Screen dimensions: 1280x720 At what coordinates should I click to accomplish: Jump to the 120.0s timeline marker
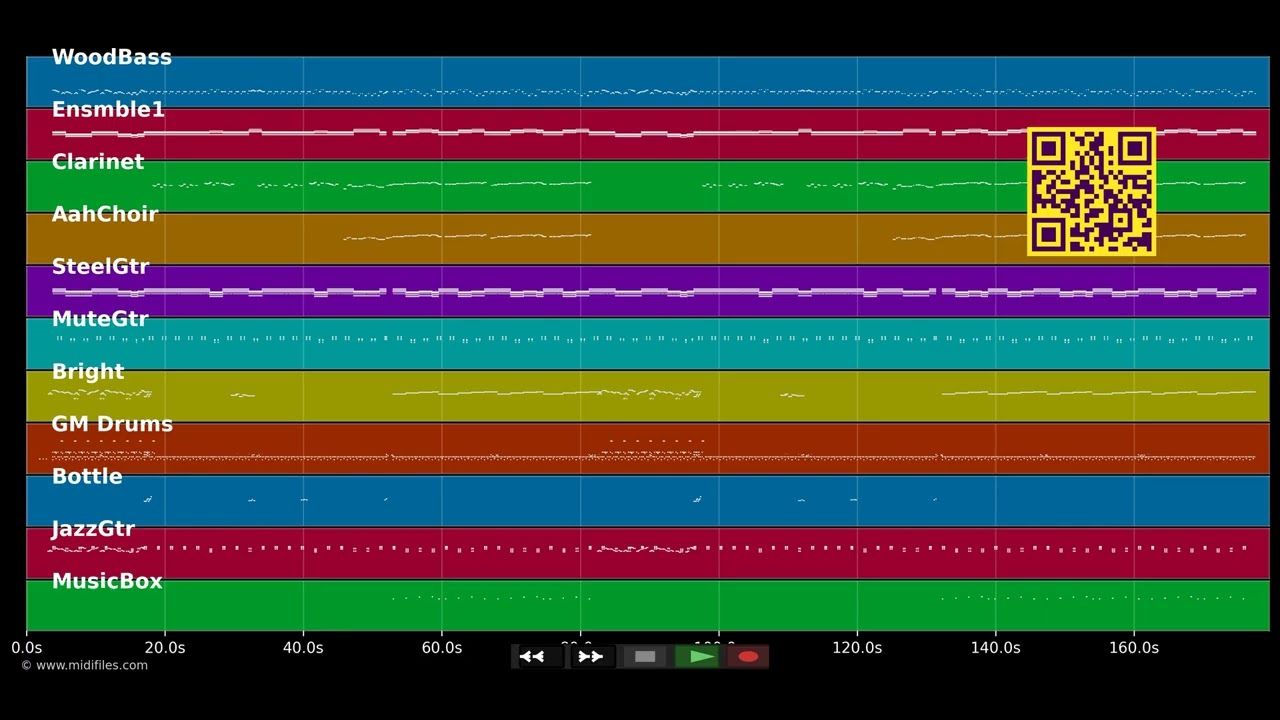[857, 648]
